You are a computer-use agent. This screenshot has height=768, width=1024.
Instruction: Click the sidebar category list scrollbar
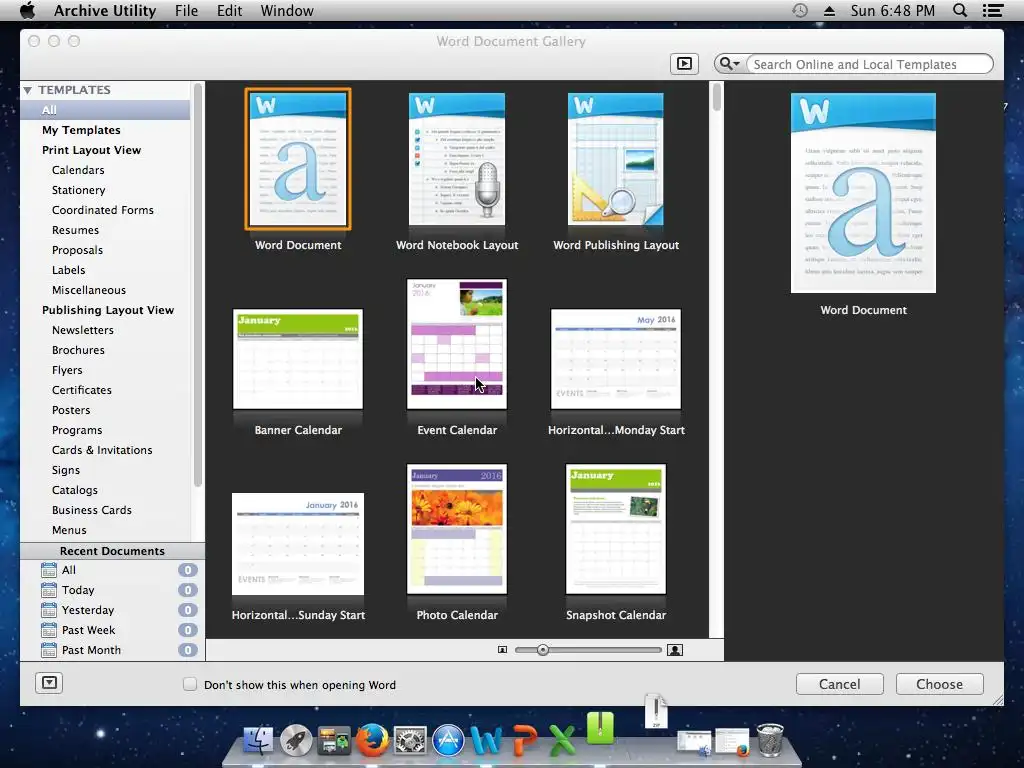198,284
